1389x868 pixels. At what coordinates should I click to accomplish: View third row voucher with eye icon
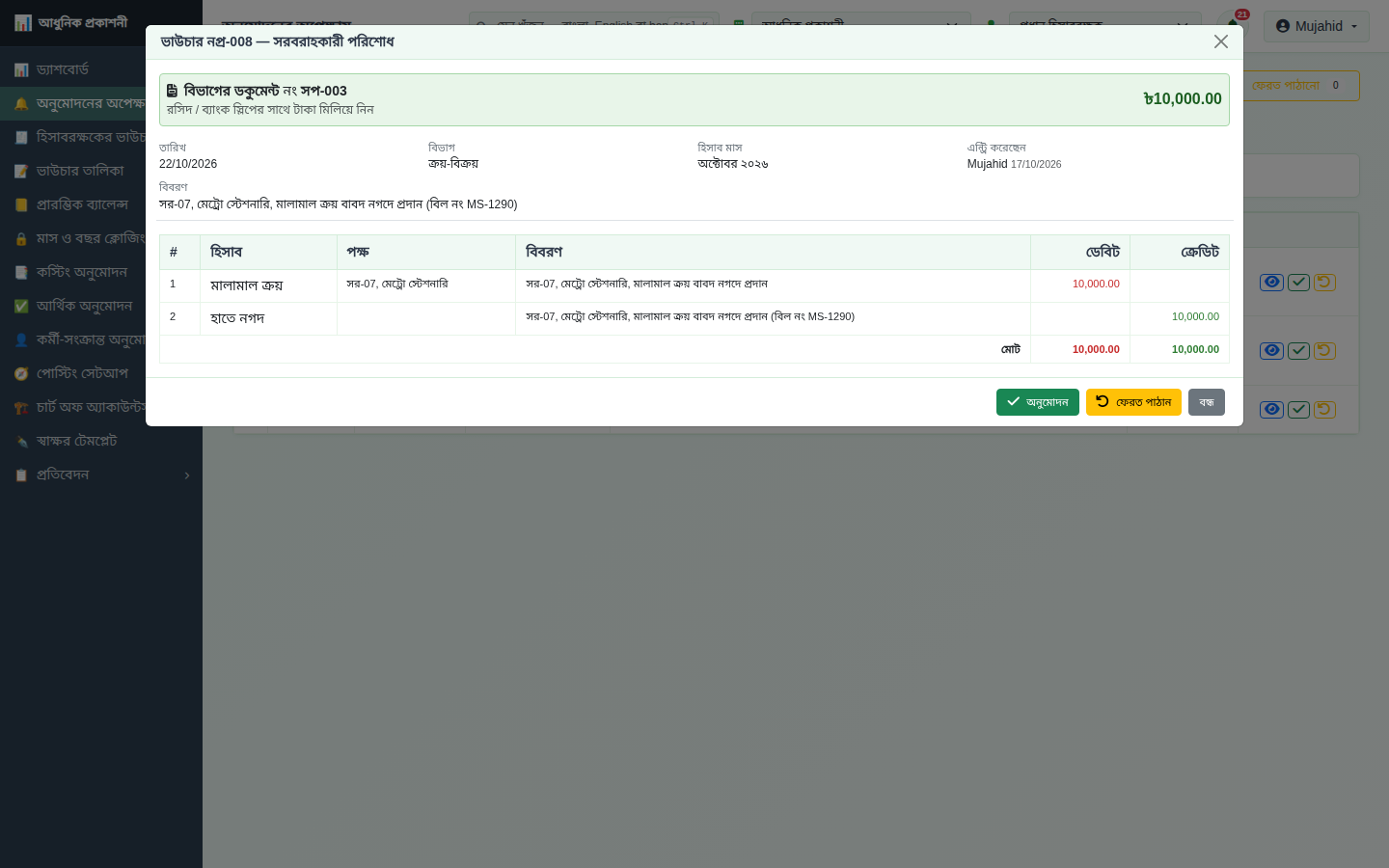pos(1272,409)
